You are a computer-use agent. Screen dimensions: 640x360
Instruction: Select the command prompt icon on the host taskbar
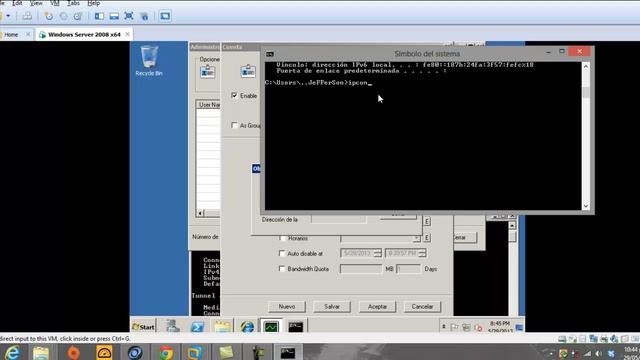288,352
